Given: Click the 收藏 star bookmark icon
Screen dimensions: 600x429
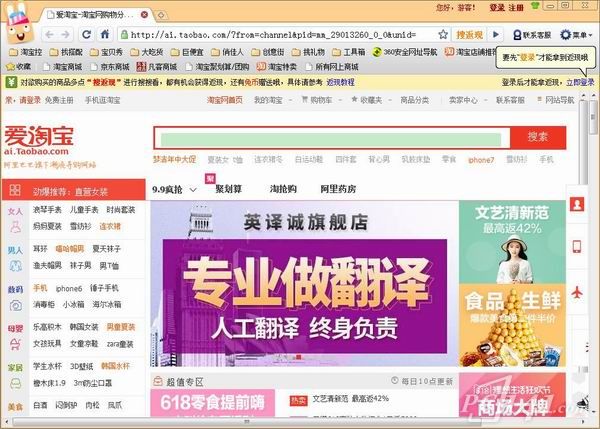Looking at the screenshot, I should 10,67.
